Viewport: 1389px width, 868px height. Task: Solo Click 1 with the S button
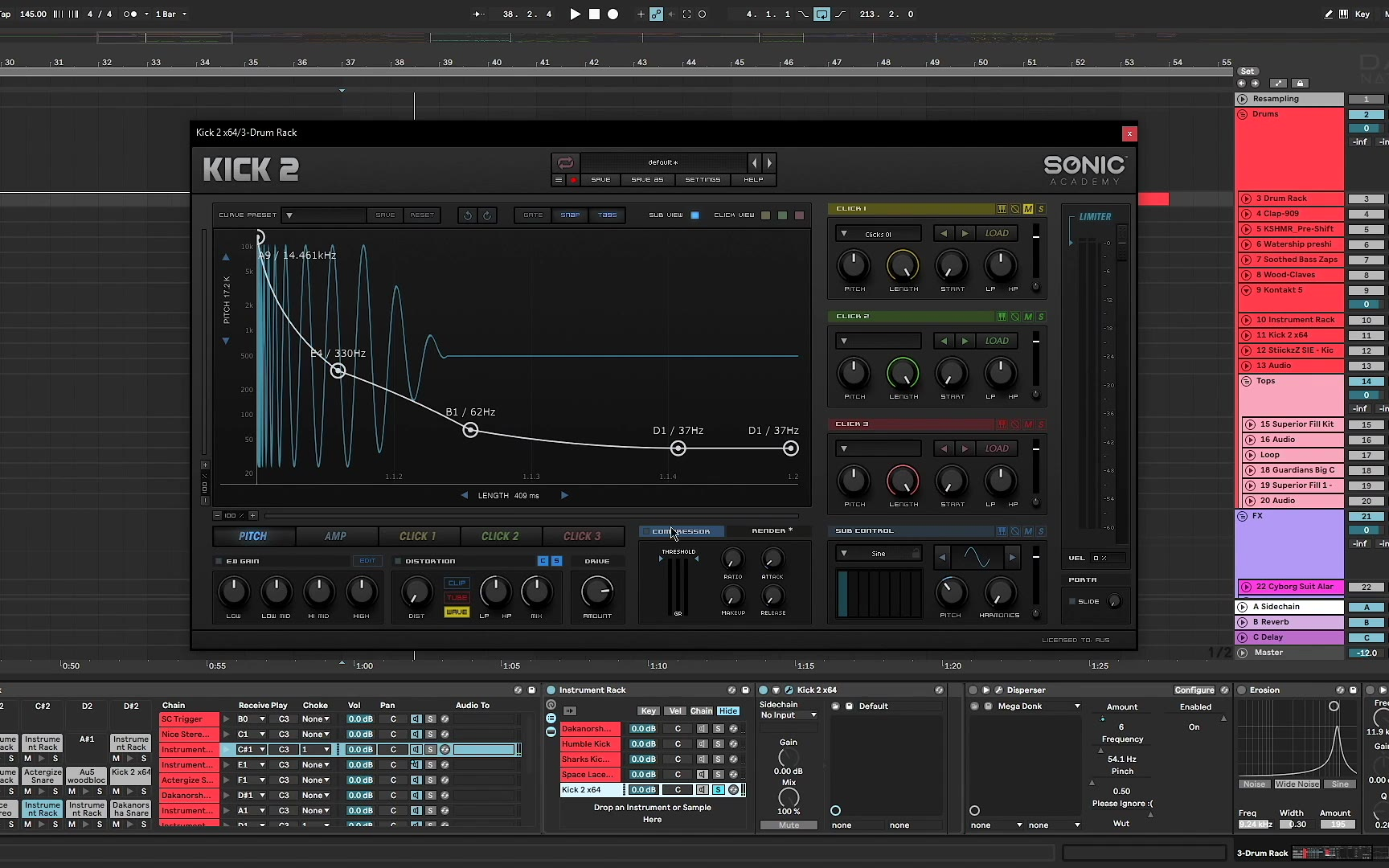[x=1041, y=209]
